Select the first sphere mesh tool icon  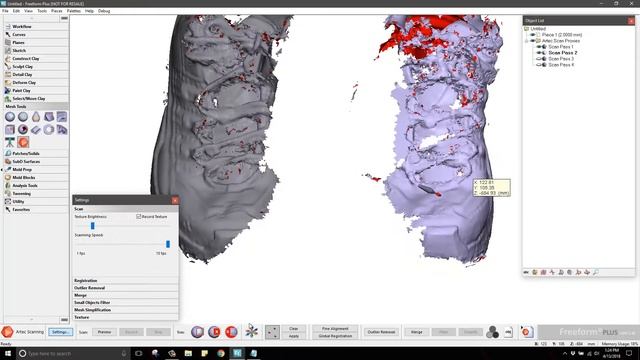coord(10,117)
